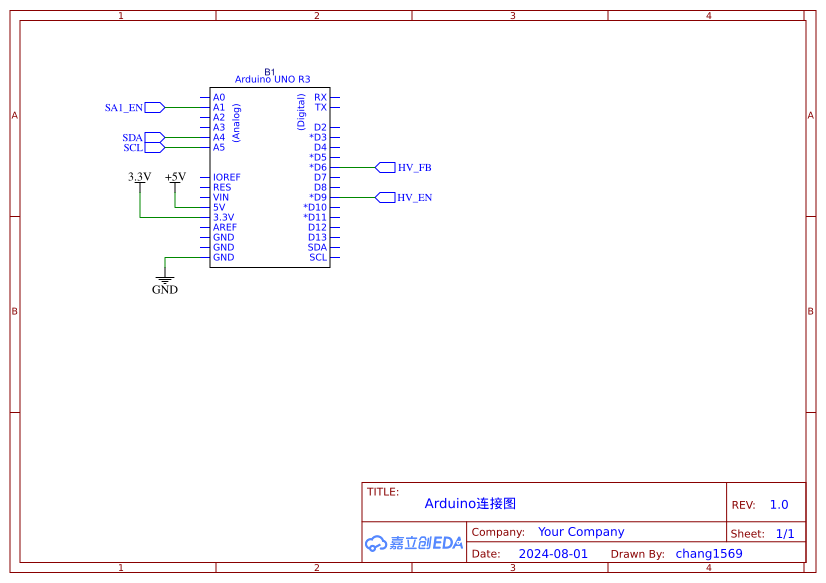Click the A1 analog pin label

[x=219, y=107]
